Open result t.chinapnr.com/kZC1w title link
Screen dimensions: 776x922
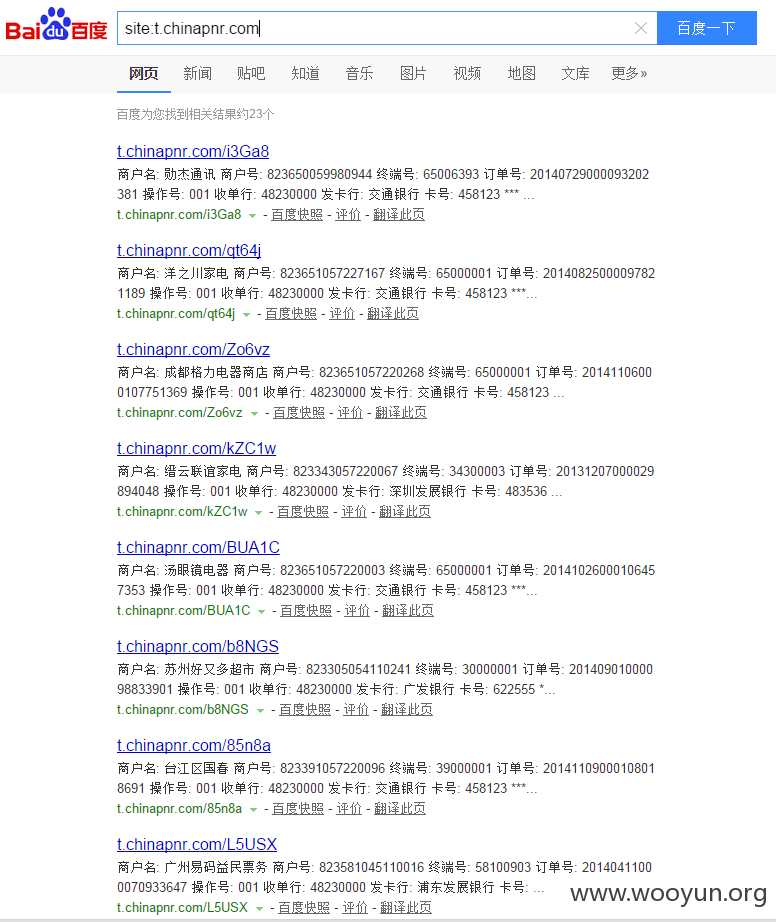pos(196,448)
